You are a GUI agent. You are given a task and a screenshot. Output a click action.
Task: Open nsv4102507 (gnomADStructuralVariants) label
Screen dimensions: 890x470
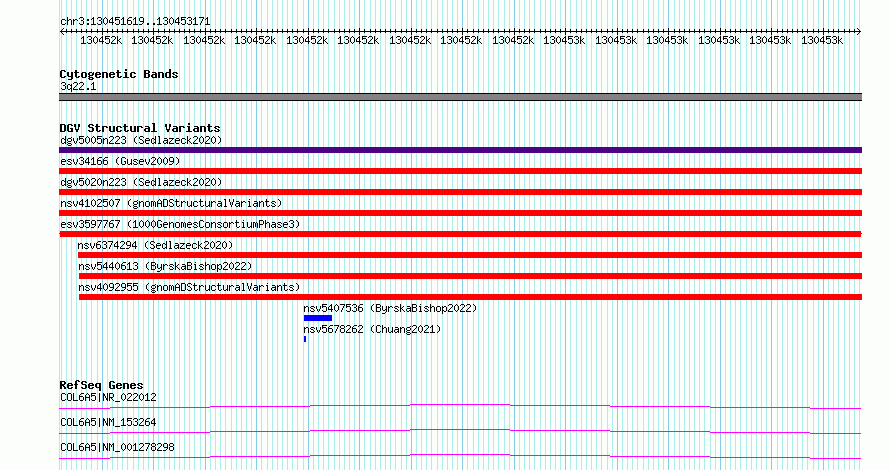[x=171, y=203]
